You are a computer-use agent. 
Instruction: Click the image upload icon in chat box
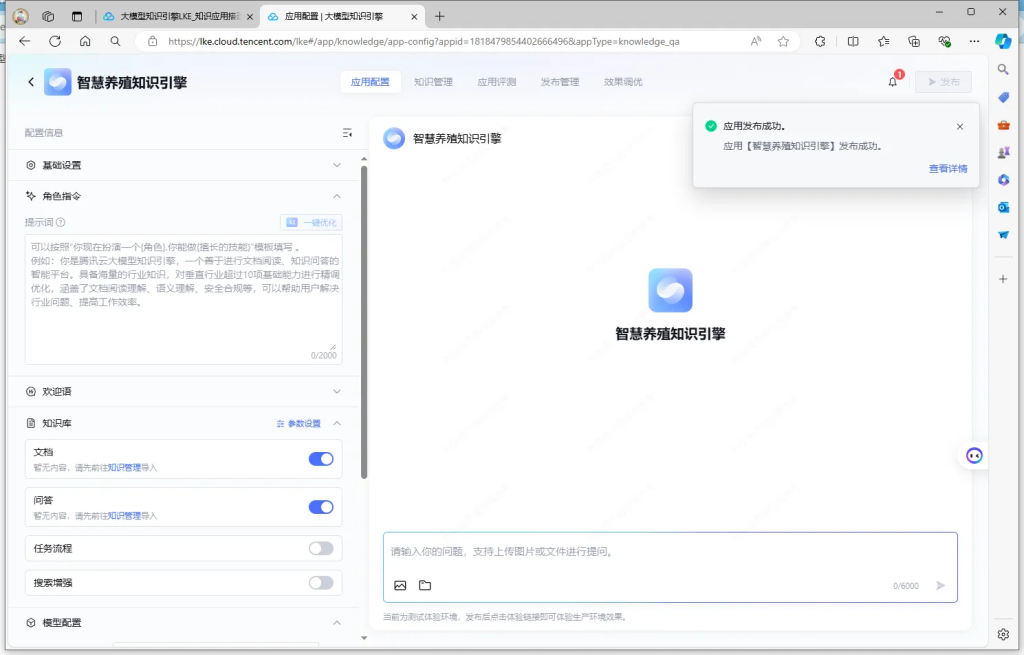(400, 586)
